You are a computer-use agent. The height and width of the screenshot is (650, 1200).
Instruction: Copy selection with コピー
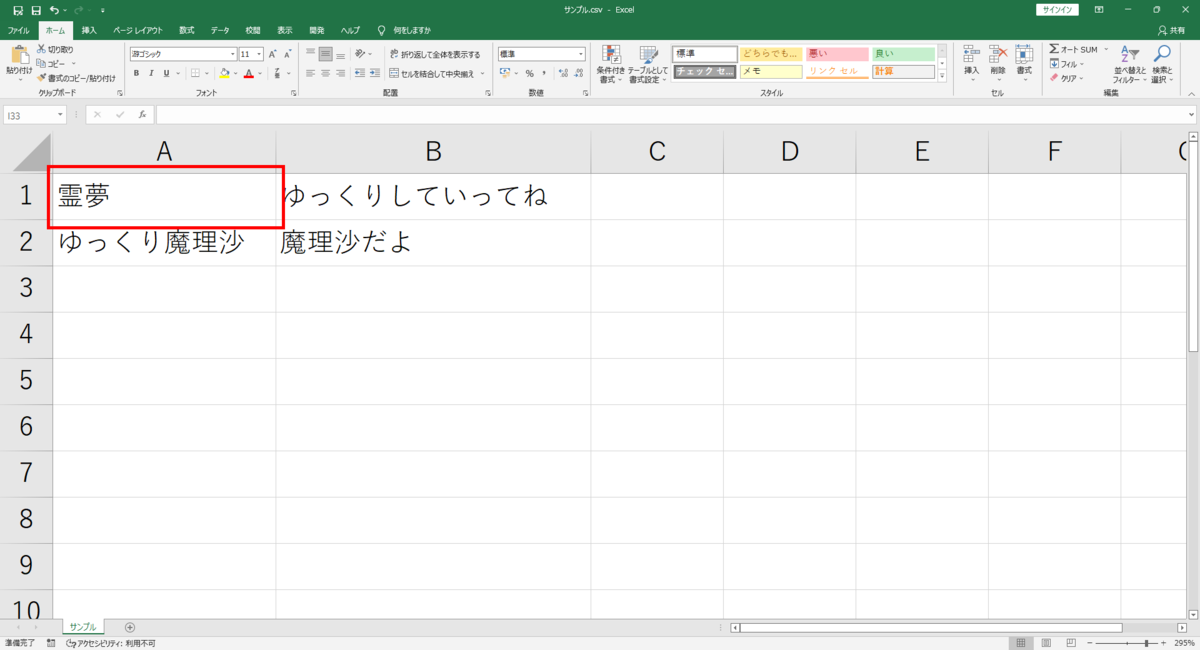tap(52, 63)
